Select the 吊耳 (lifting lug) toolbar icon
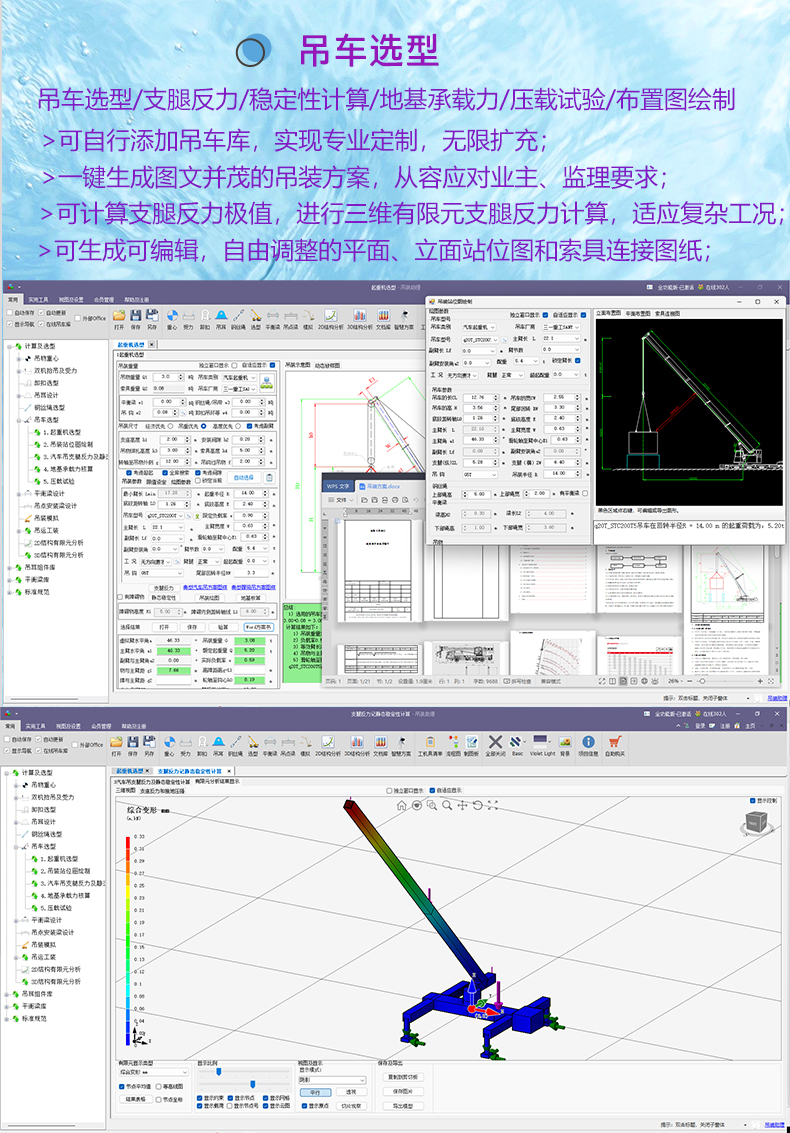 click(x=221, y=317)
